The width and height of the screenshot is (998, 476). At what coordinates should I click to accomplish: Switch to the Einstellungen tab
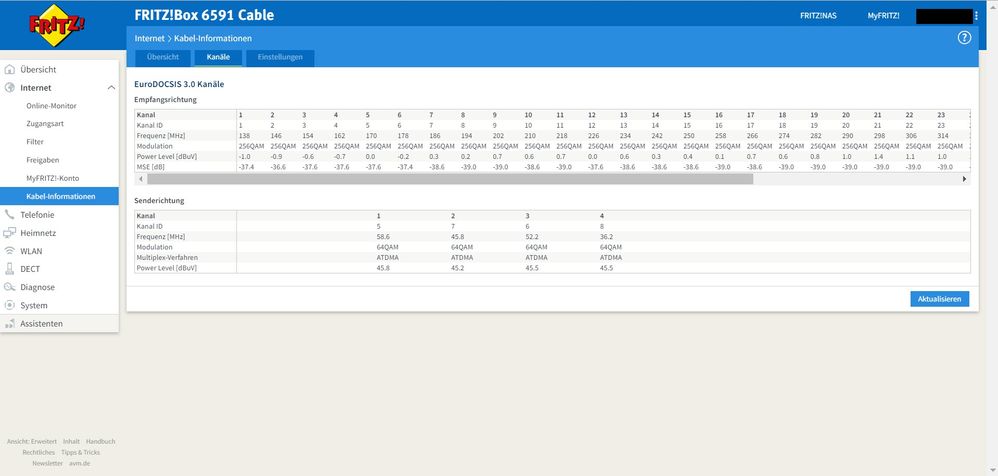[280, 58]
